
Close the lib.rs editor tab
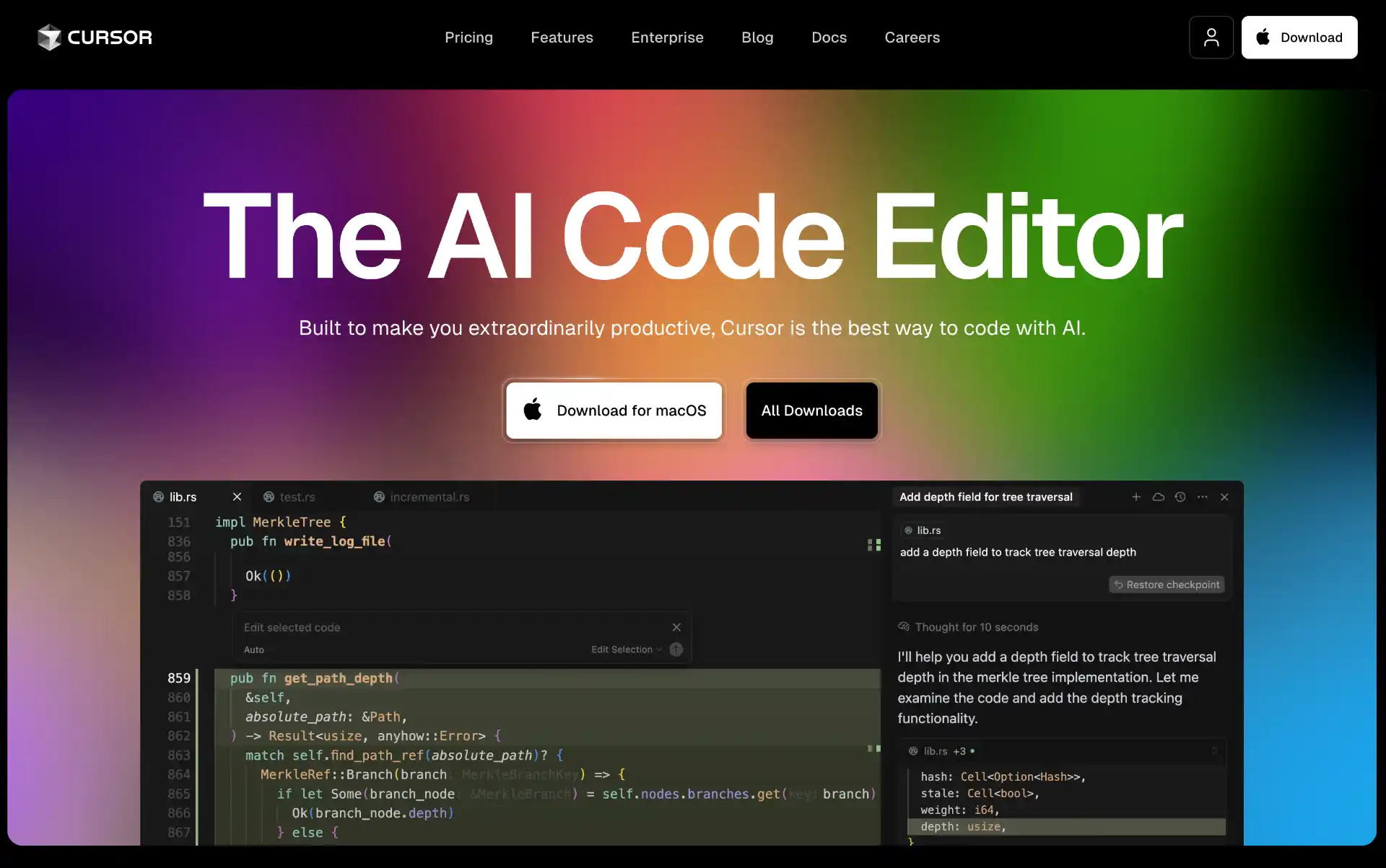(x=237, y=497)
